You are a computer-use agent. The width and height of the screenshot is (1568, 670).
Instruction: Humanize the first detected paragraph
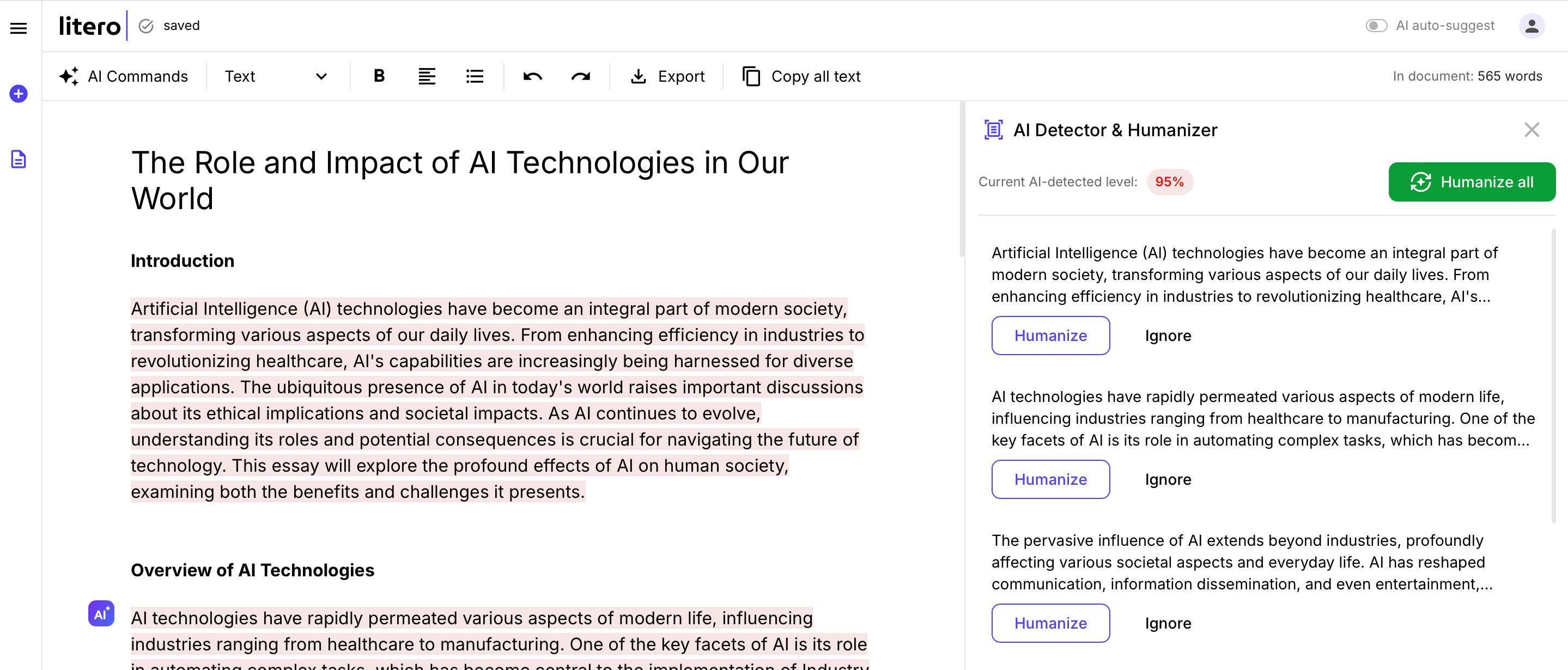pos(1050,336)
